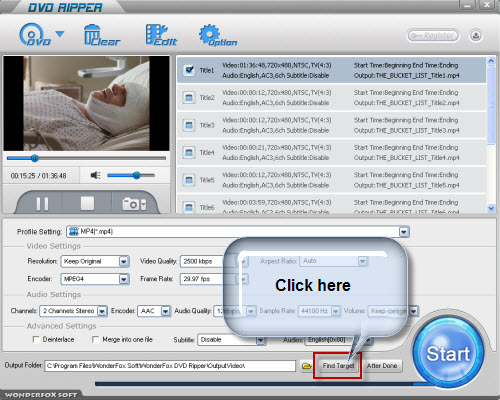
Task: Uncheck the Title1 checkbox
Action: (189, 70)
